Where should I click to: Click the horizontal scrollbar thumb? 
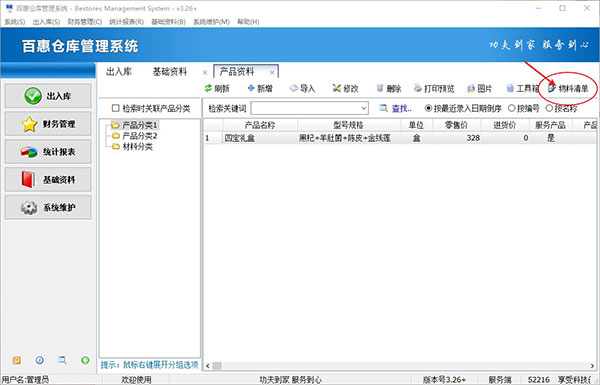[217, 365]
